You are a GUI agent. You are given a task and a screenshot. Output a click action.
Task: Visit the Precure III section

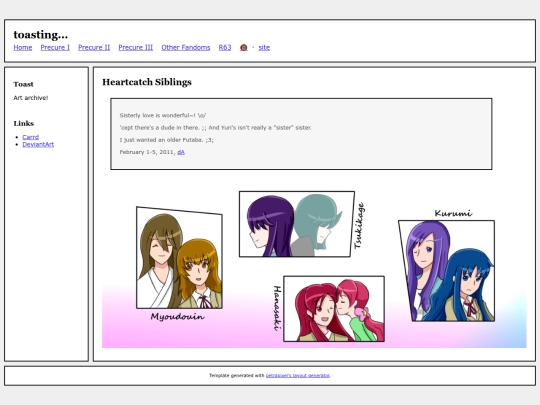coord(136,48)
